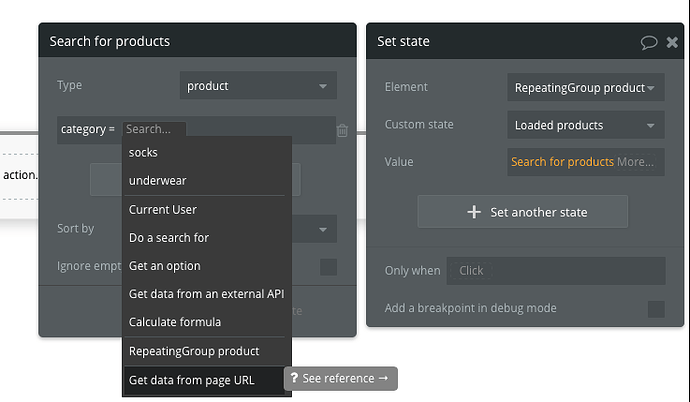
Task: Open the comment icon in Set state header
Action: [648, 42]
